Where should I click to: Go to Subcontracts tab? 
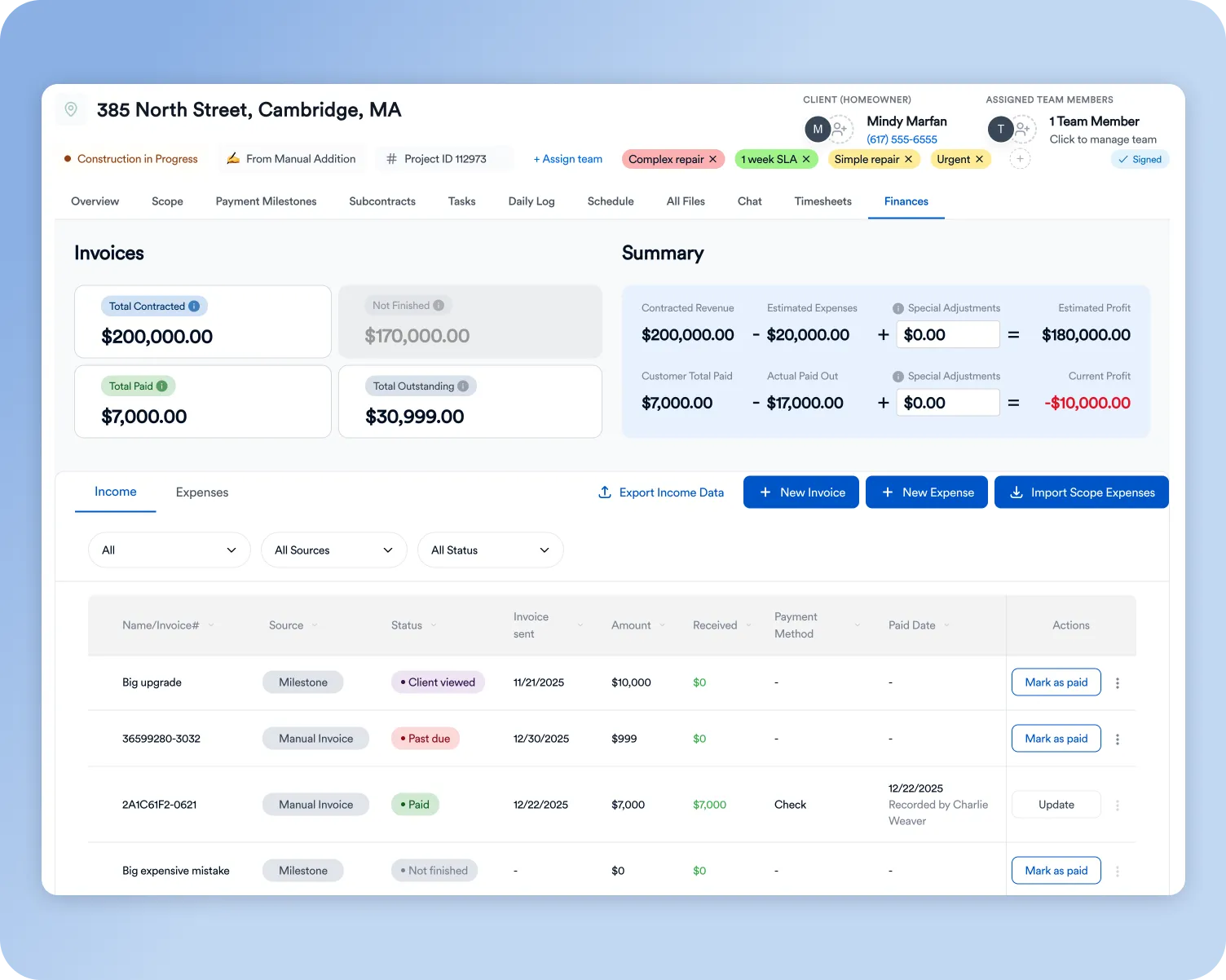tap(382, 201)
